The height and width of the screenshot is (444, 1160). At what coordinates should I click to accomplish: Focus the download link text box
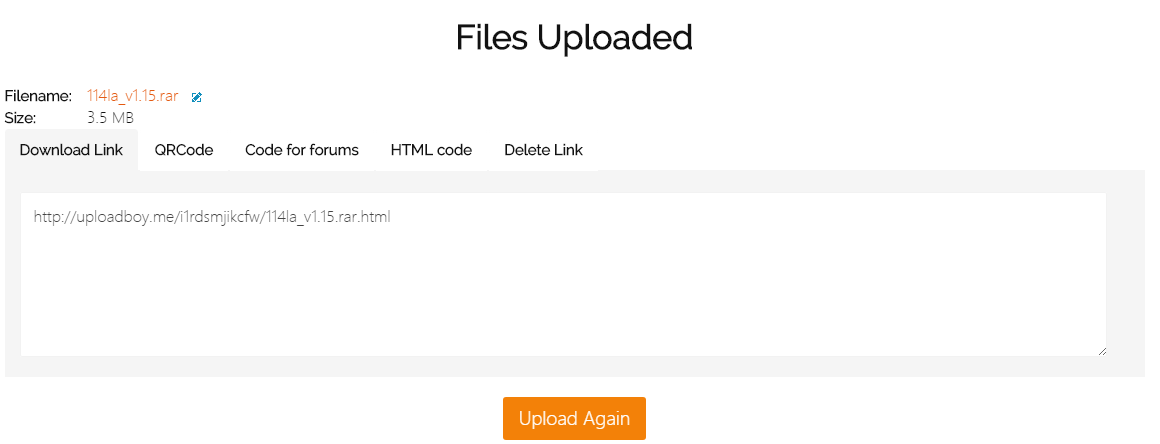pyautogui.click(x=563, y=275)
